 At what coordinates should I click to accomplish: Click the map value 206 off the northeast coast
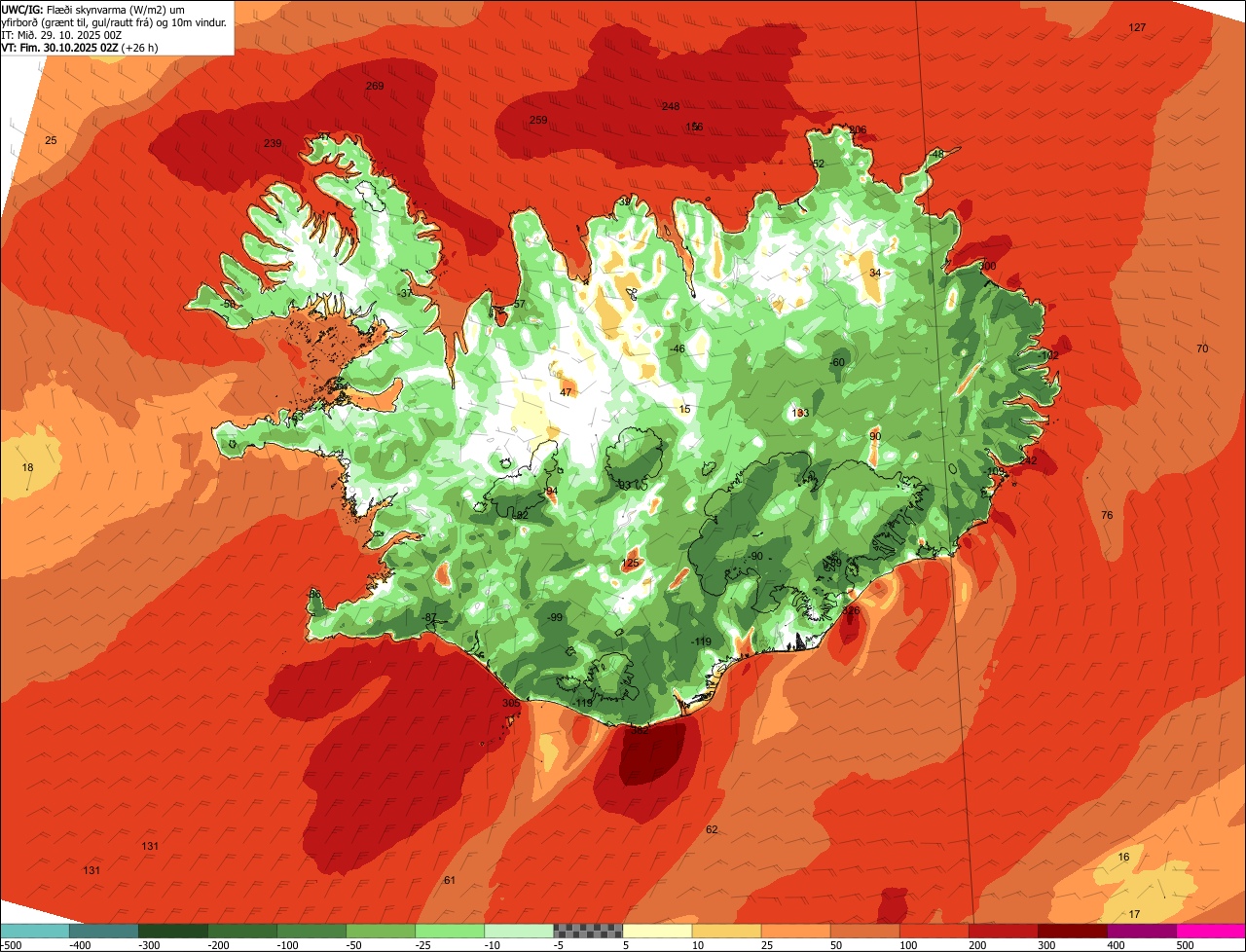tap(858, 129)
